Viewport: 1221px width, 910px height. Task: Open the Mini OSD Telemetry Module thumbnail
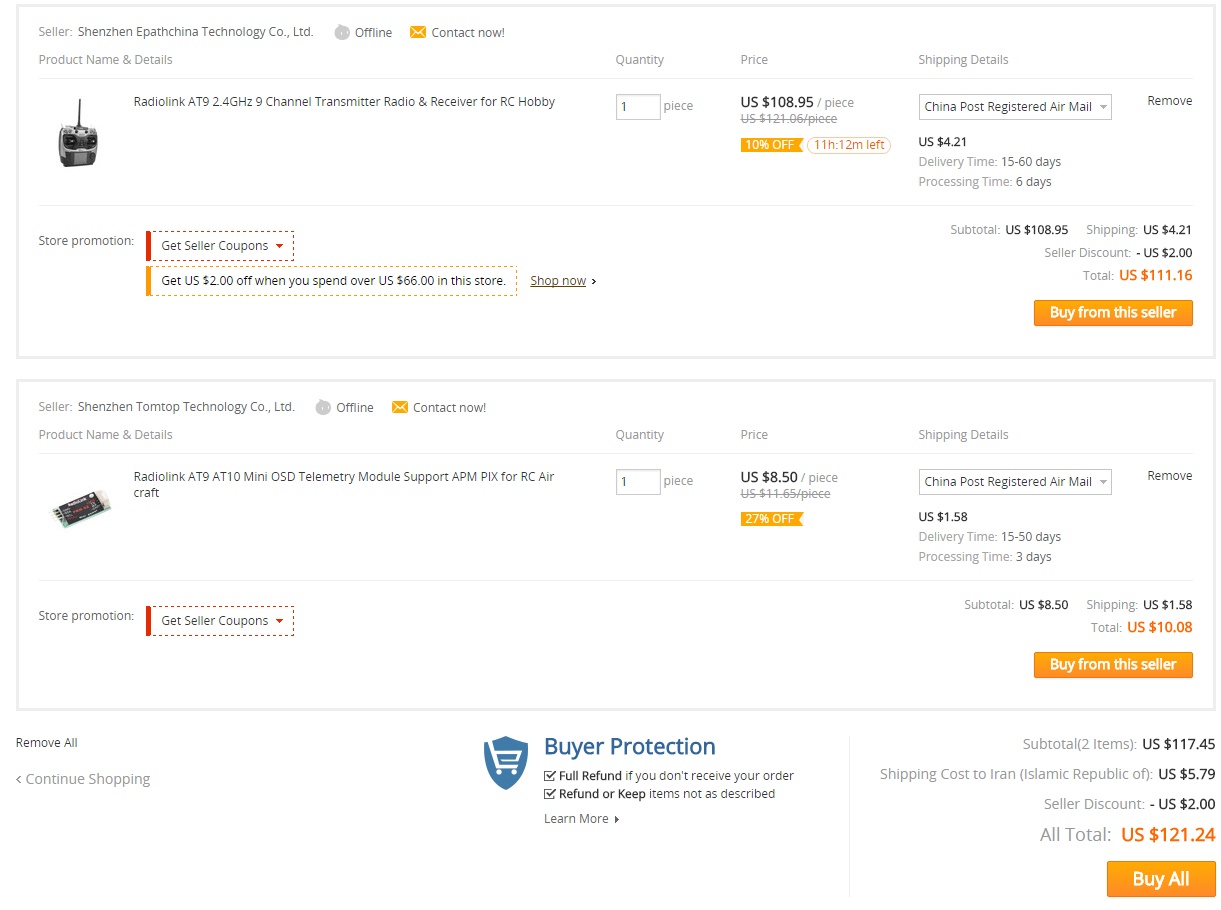pos(79,506)
